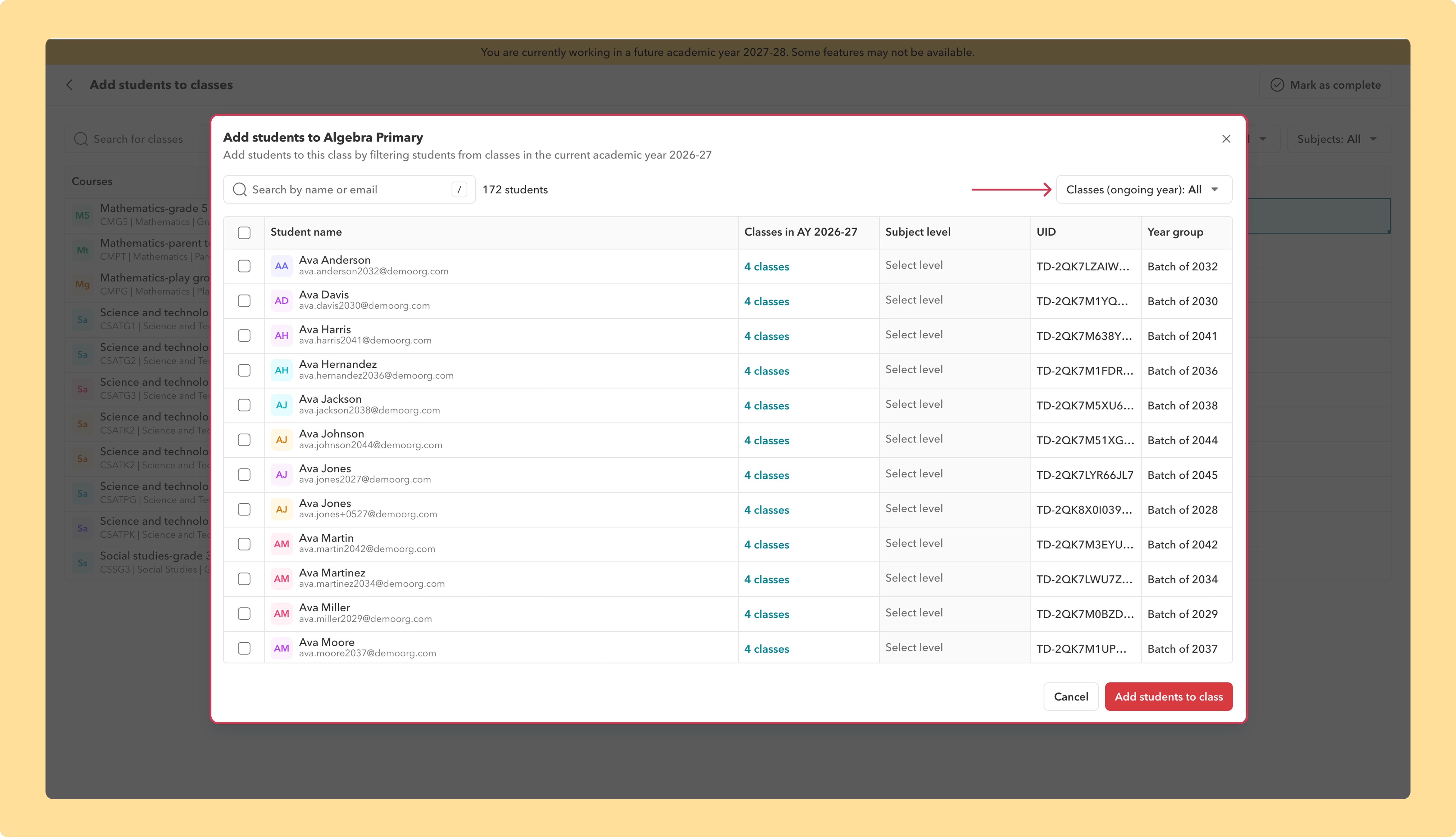Click the magnifier icon in student search
Viewport: 1456px width, 837px height.
click(x=240, y=190)
